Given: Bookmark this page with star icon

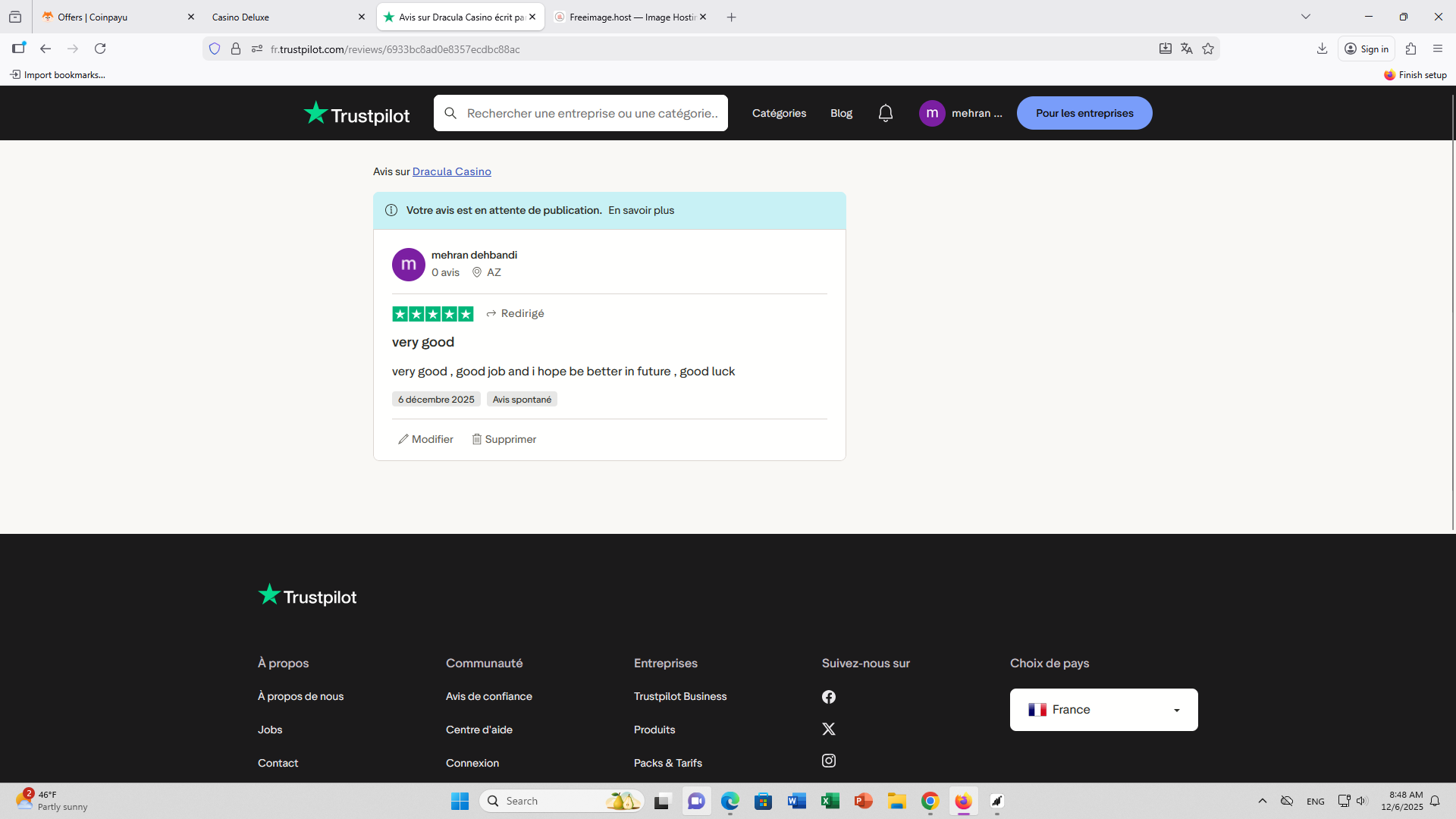Looking at the screenshot, I should point(1208,49).
